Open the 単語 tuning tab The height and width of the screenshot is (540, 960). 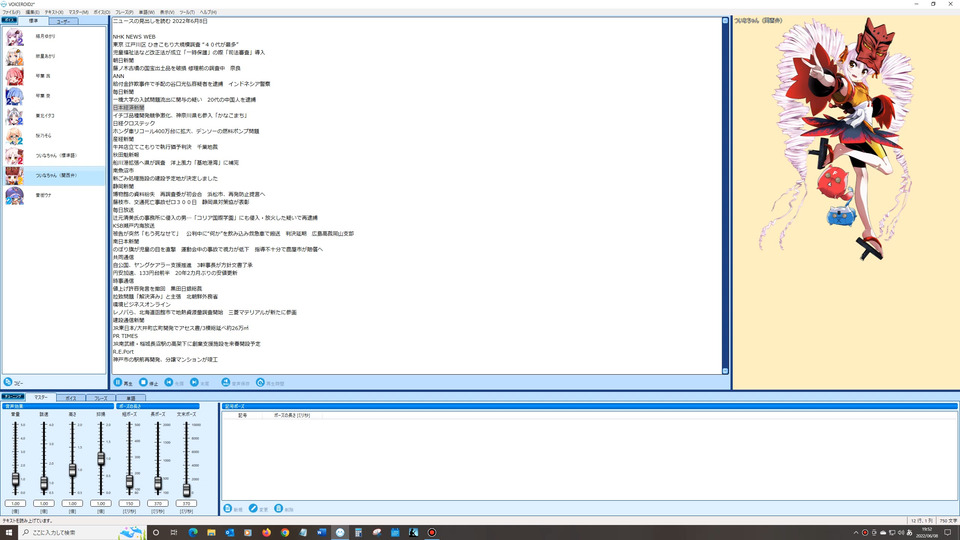pyautogui.click(x=130, y=398)
